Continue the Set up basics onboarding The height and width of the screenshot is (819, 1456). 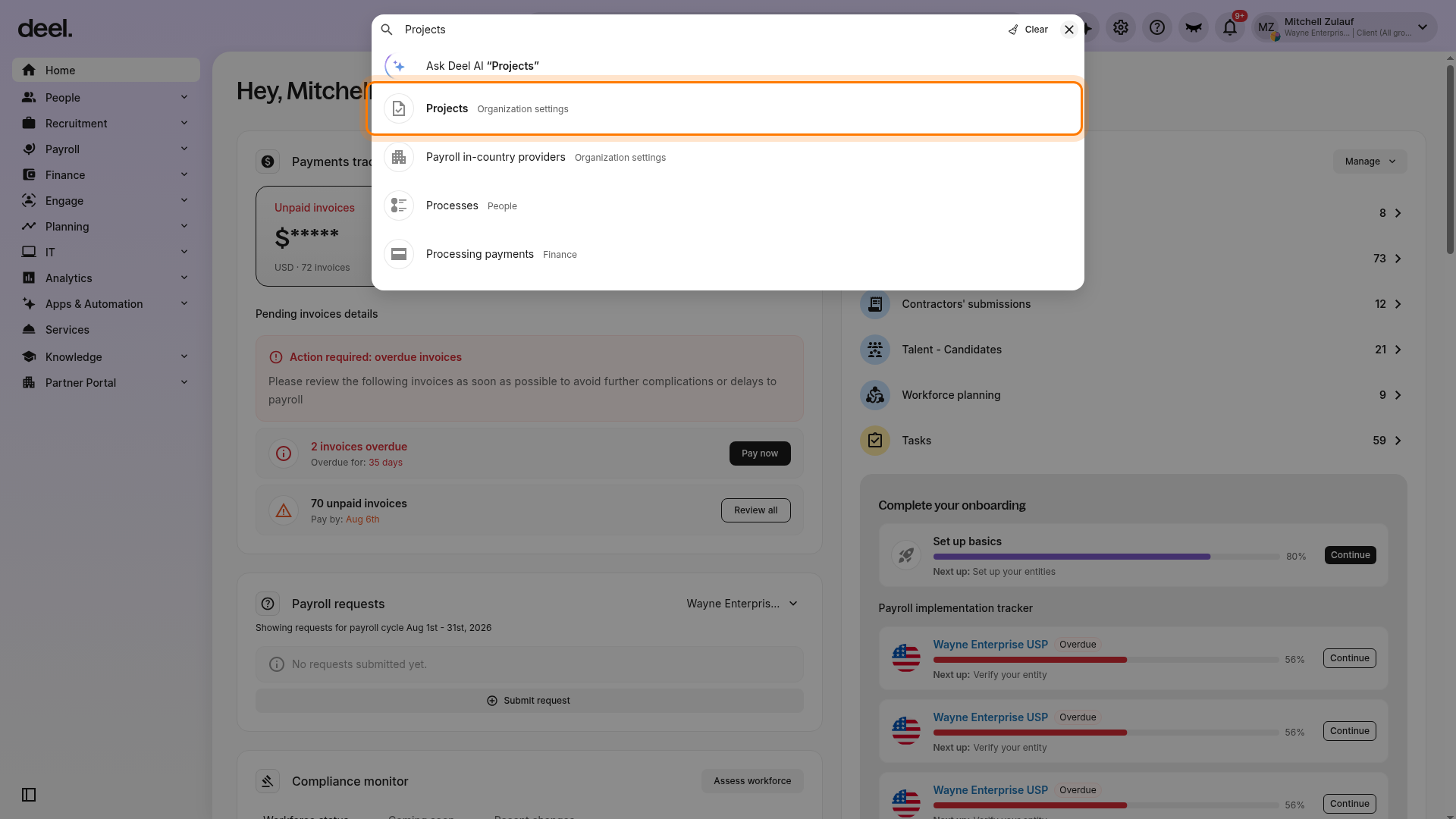tap(1351, 555)
